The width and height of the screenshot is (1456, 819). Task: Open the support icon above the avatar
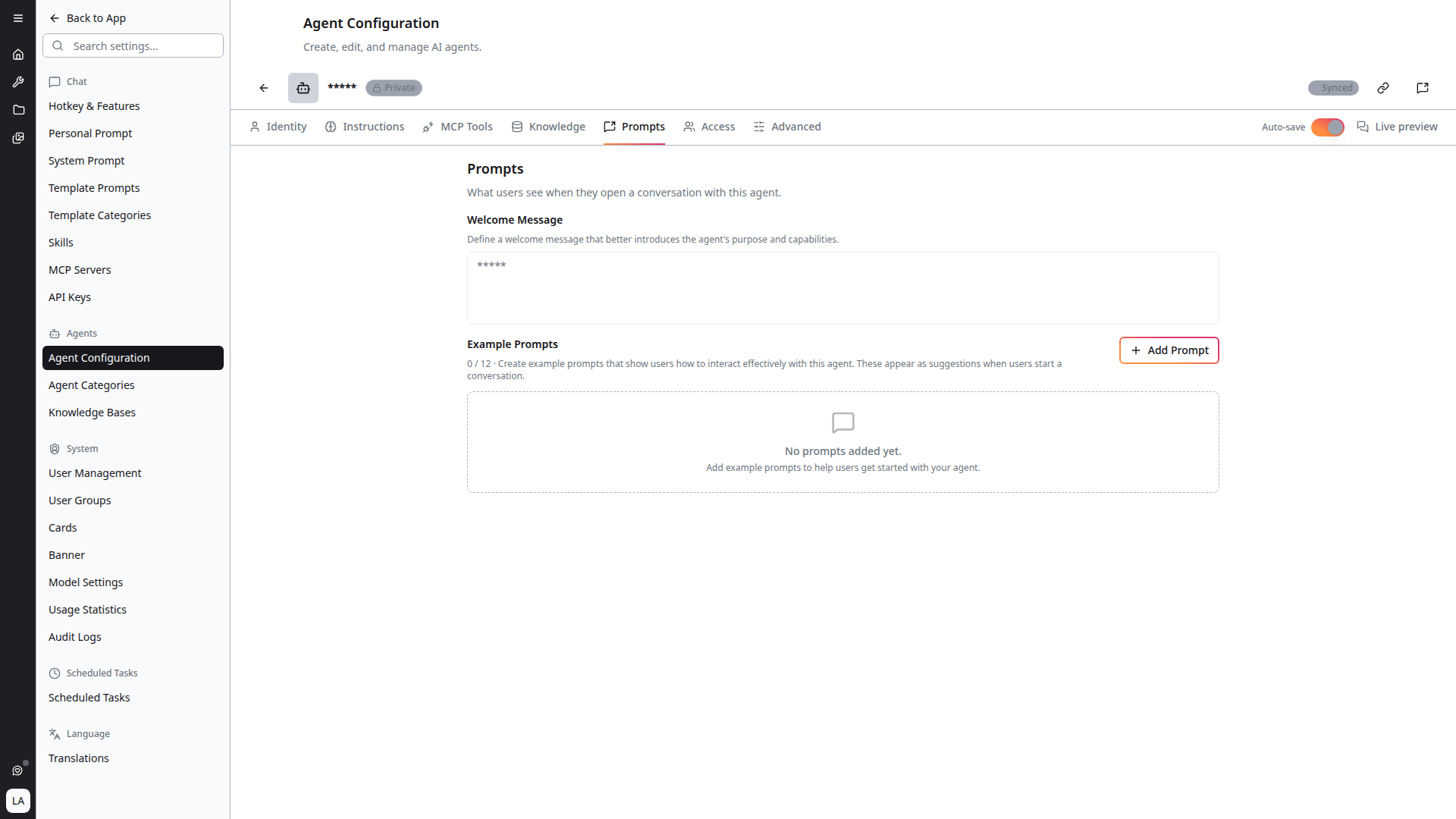pyautogui.click(x=18, y=770)
